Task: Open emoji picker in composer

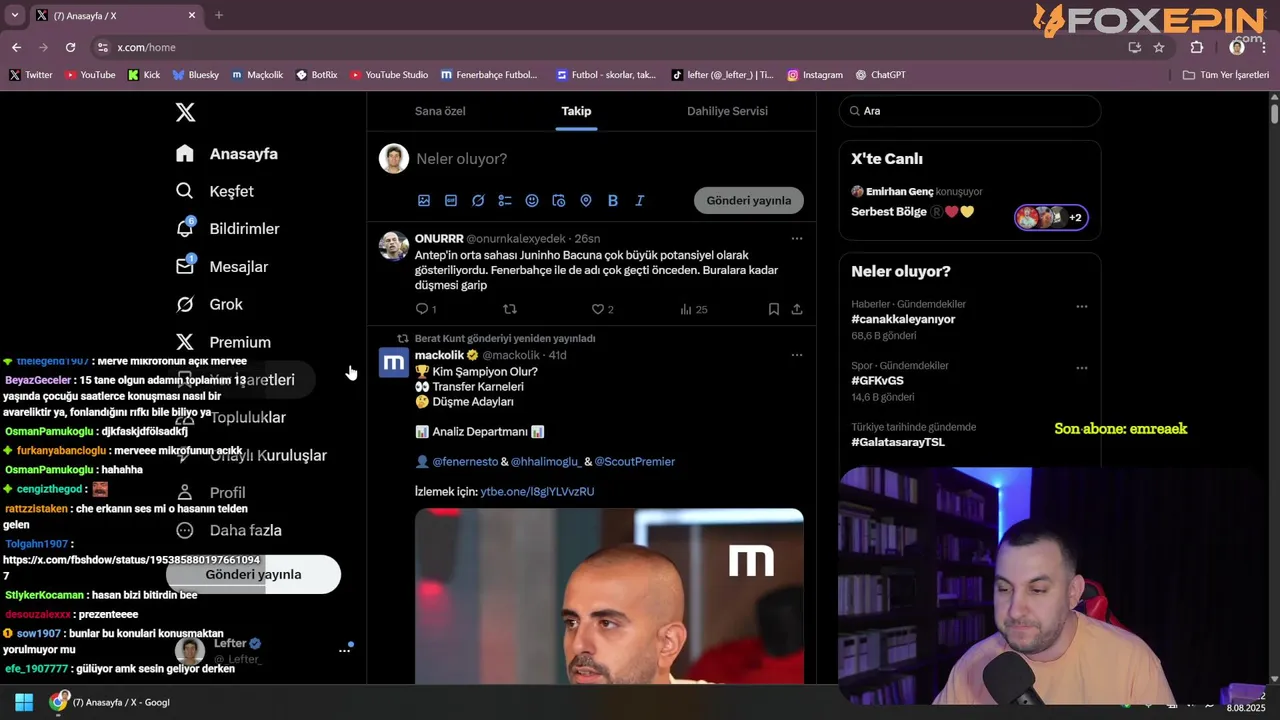Action: pos(532,201)
